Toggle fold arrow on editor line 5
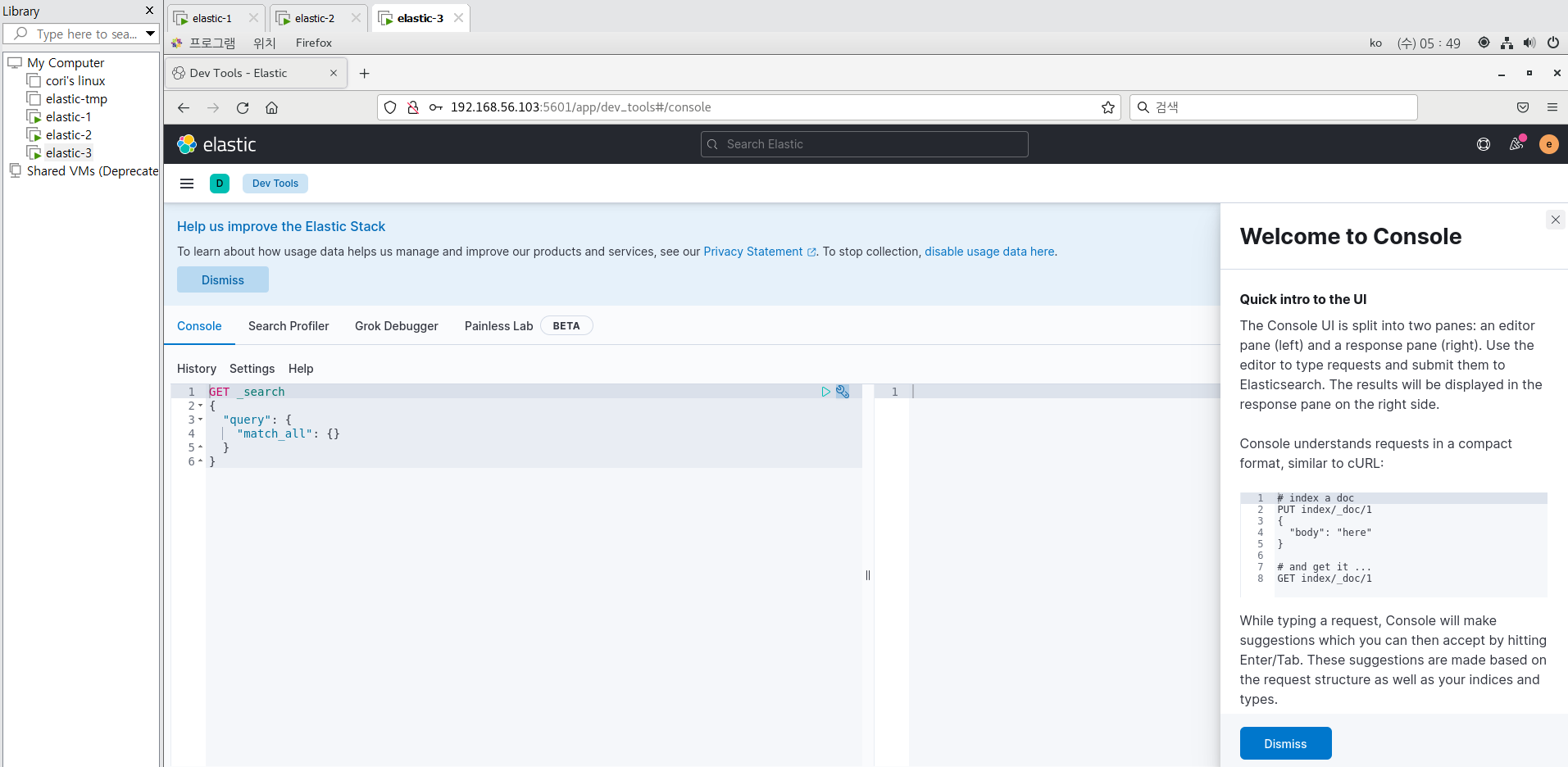 pos(200,447)
